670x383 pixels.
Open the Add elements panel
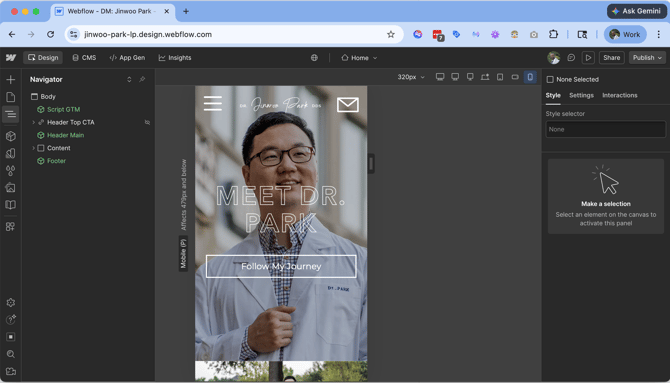click(x=11, y=80)
